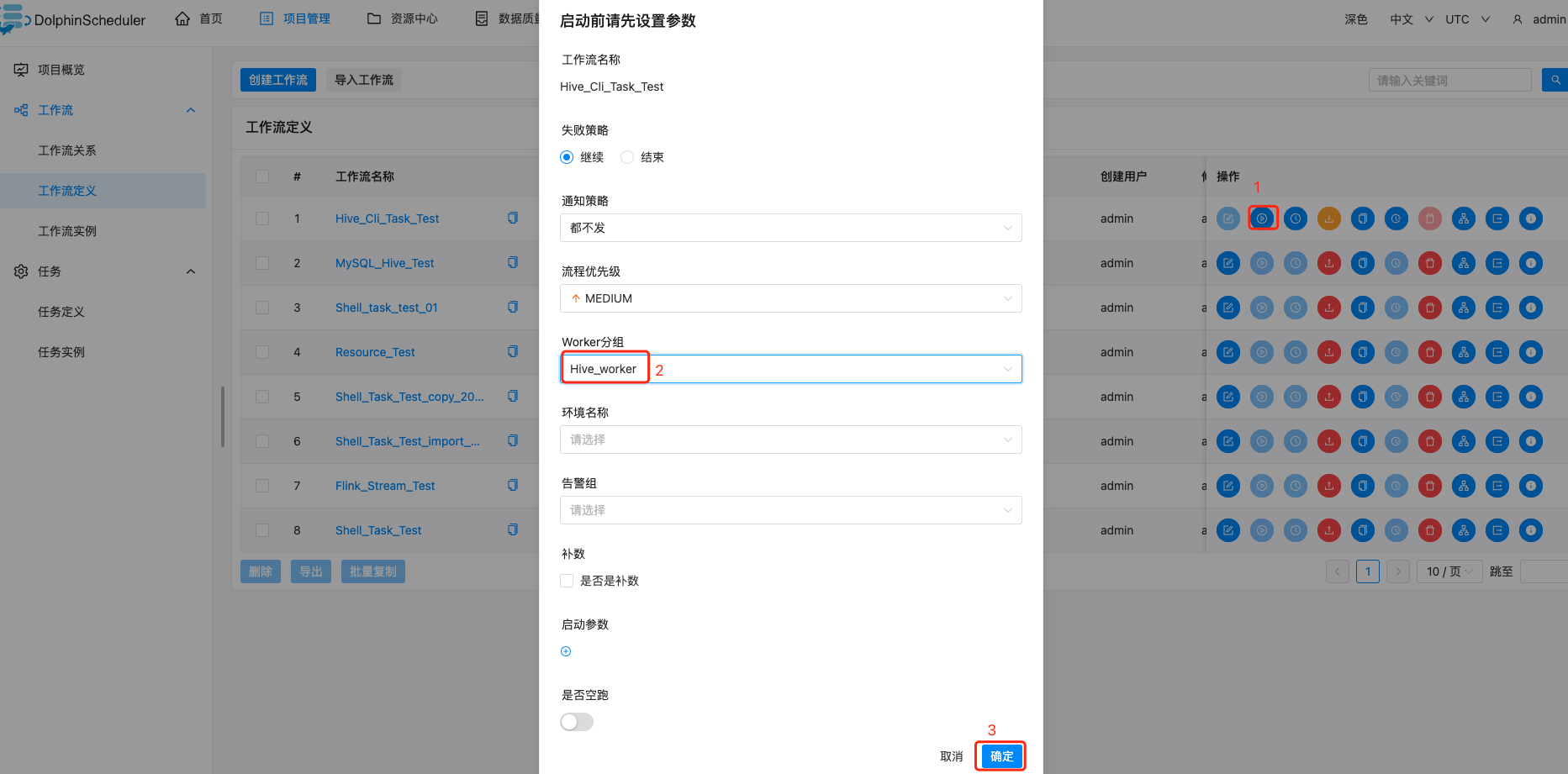1568x774 pixels.
Task: Click the 请输入关键词 search field
Action: [x=1450, y=80]
